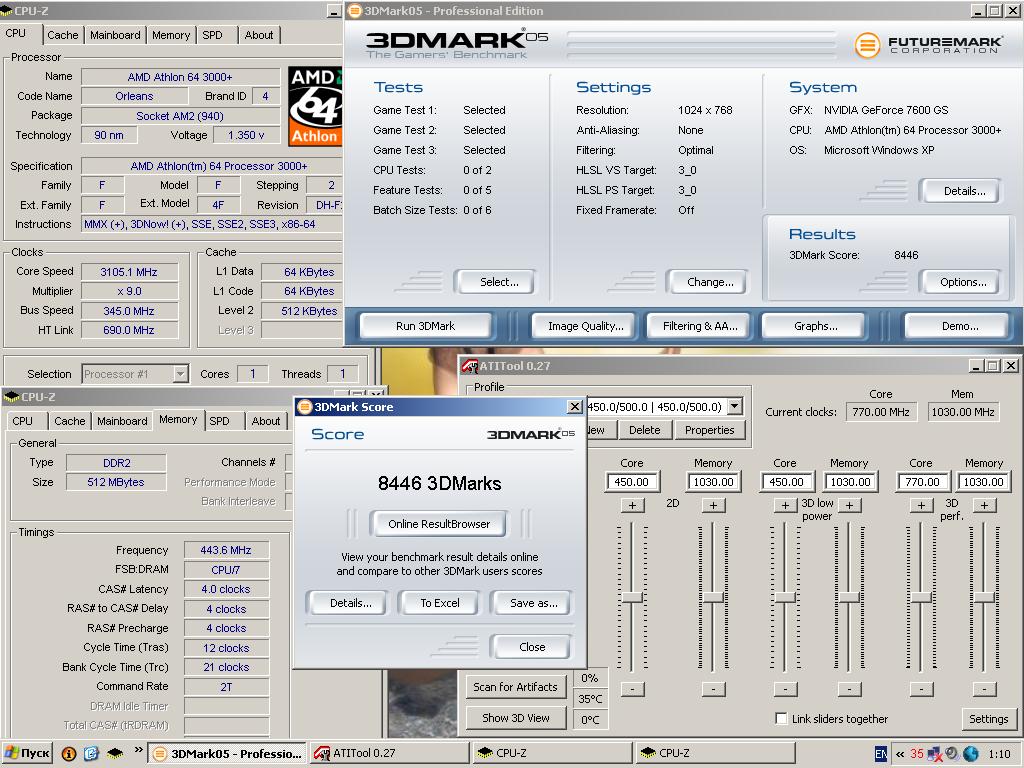Image resolution: width=1024 pixels, height=768 pixels.
Task: Click the 2D Memory 1030.00 field
Action: [x=713, y=482]
